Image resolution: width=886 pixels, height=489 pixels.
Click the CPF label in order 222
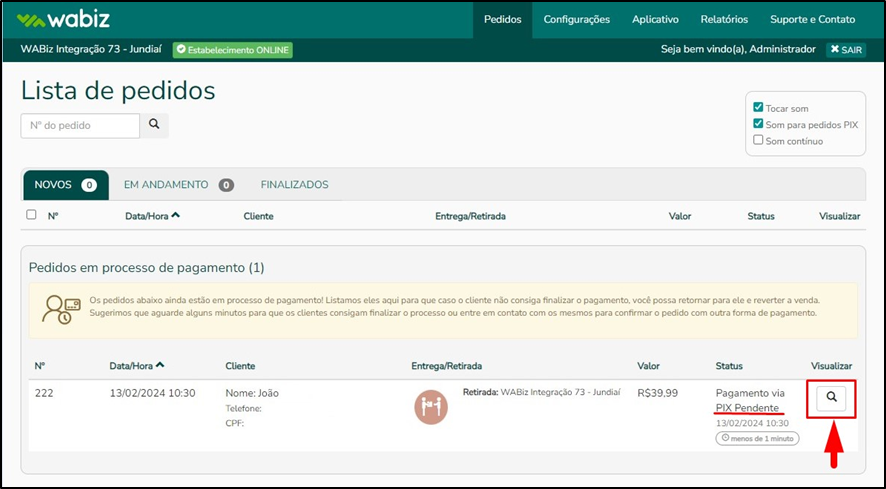point(234,423)
